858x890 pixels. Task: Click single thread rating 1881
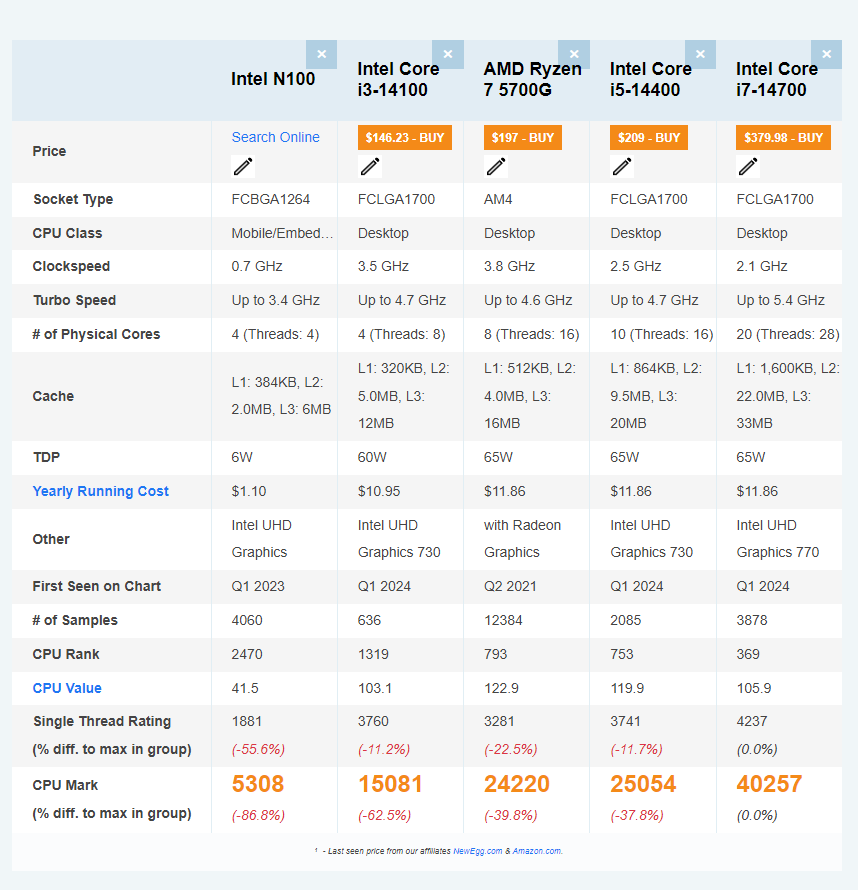point(246,721)
